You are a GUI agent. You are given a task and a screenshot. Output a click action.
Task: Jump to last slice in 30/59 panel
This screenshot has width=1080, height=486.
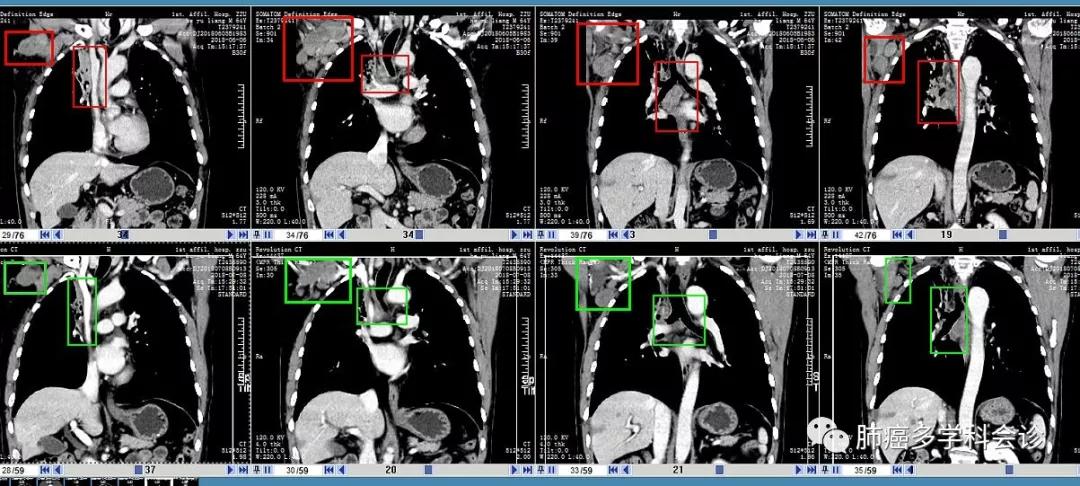(527, 470)
